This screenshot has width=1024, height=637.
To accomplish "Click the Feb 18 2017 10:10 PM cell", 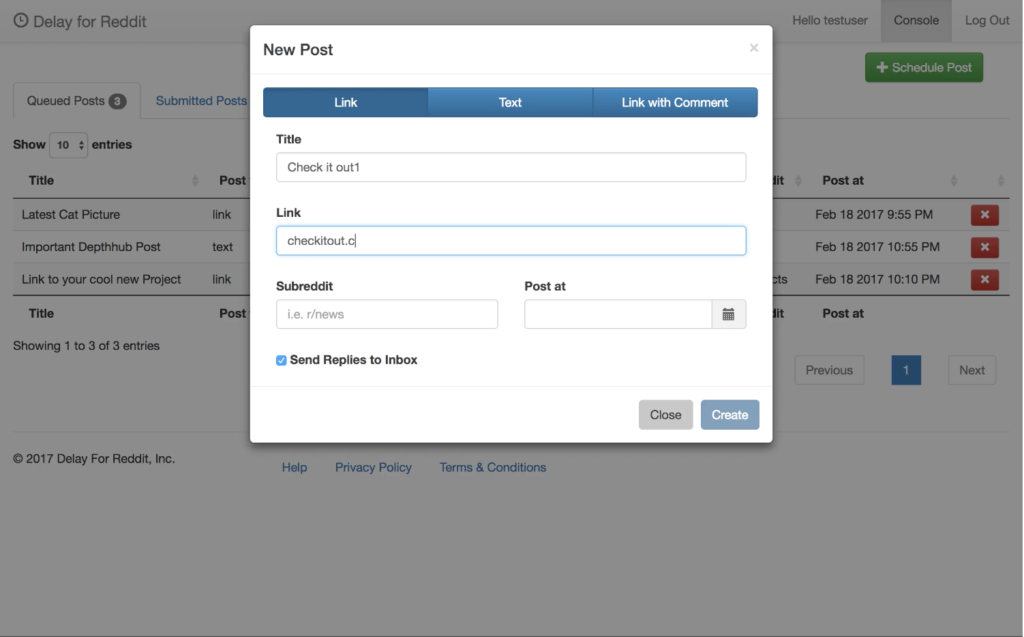I will (x=877, y=280).
